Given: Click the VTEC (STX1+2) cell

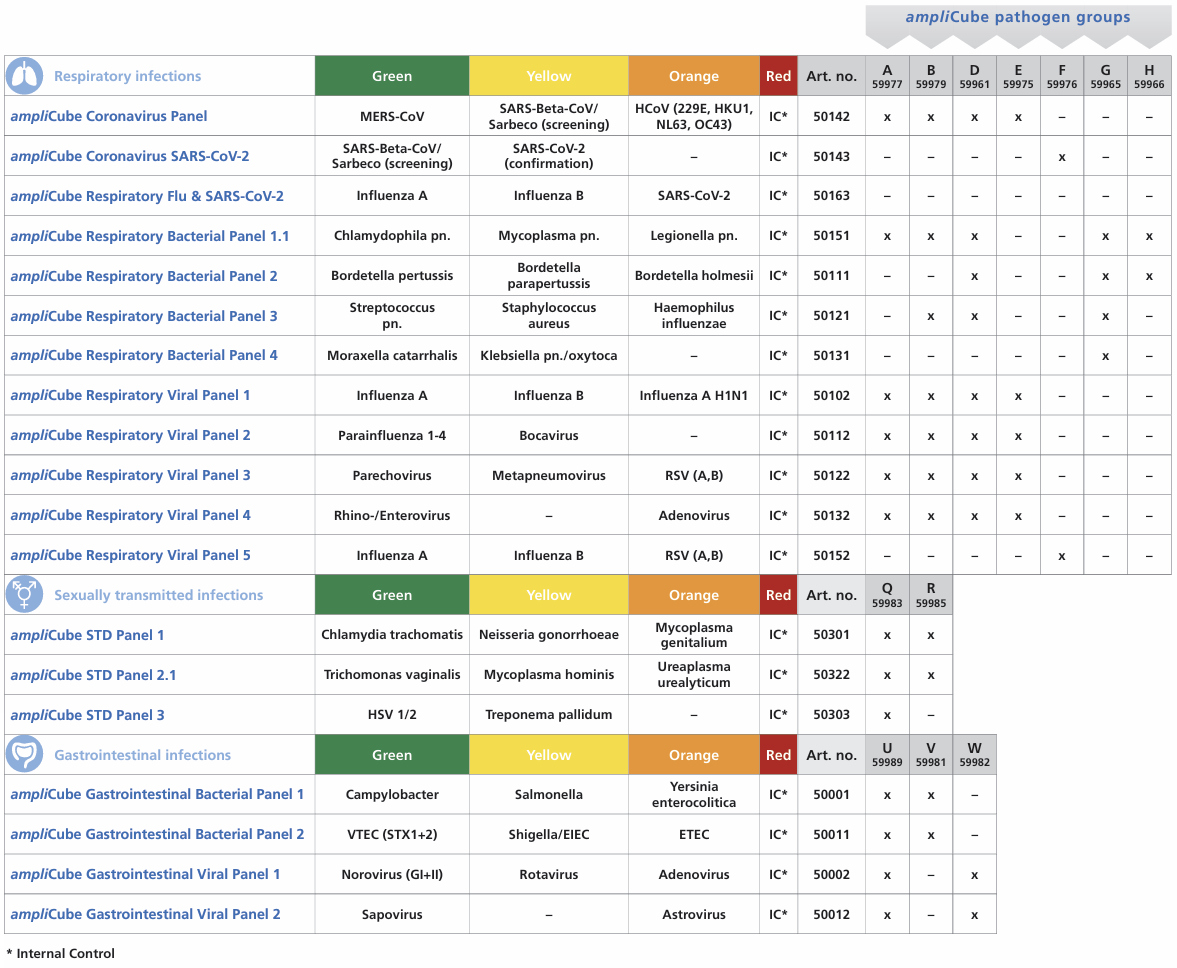Looking at the screenshot, I should pyautogui.click(x=392, y=834).
